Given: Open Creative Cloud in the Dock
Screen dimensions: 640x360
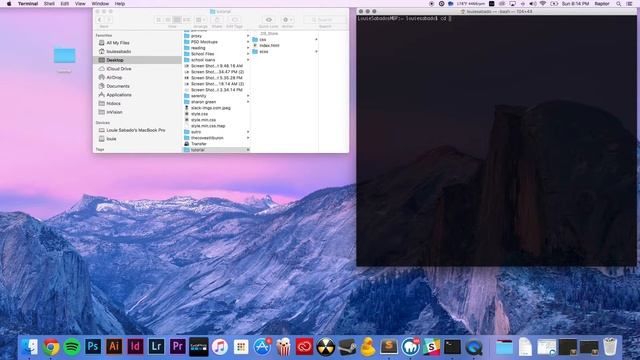Looking at the screenshot, I should (x=304, y=347).
